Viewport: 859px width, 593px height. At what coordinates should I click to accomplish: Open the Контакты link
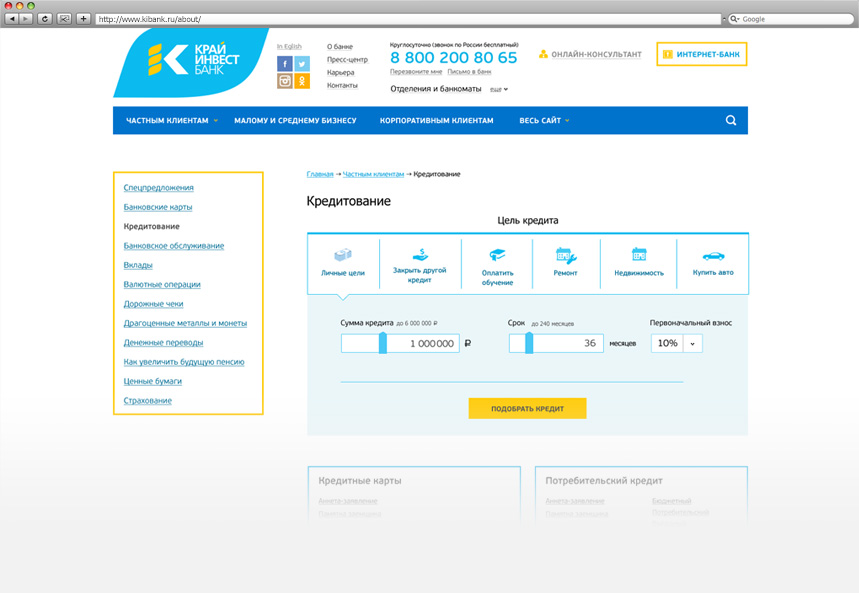(x=342, y=85)
